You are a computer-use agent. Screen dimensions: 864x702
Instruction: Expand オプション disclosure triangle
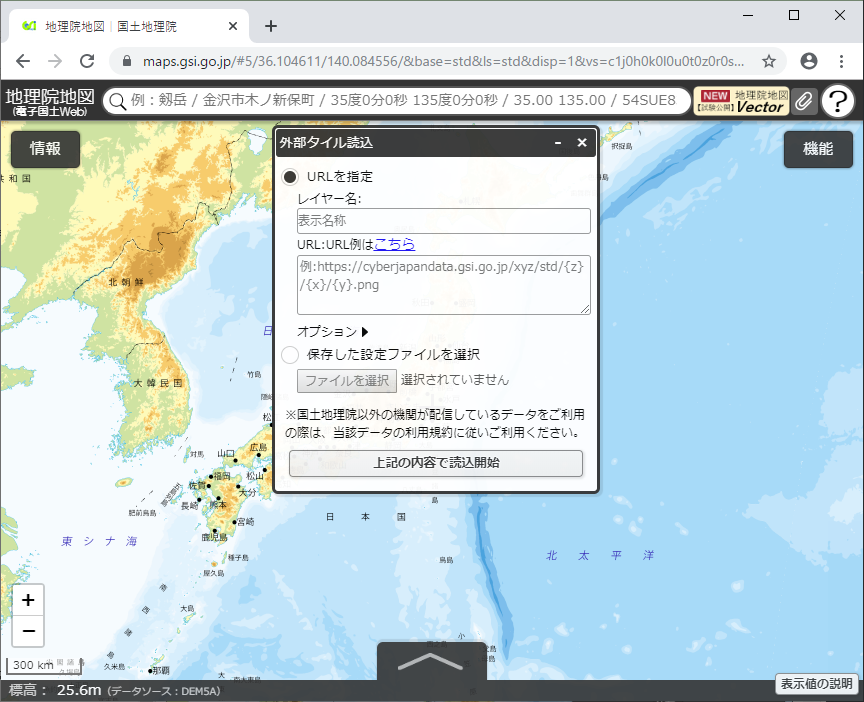(365, 332)
